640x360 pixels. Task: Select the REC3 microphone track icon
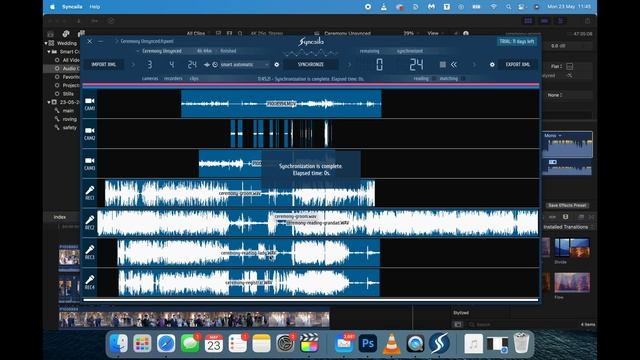click(x=90, y=250)
